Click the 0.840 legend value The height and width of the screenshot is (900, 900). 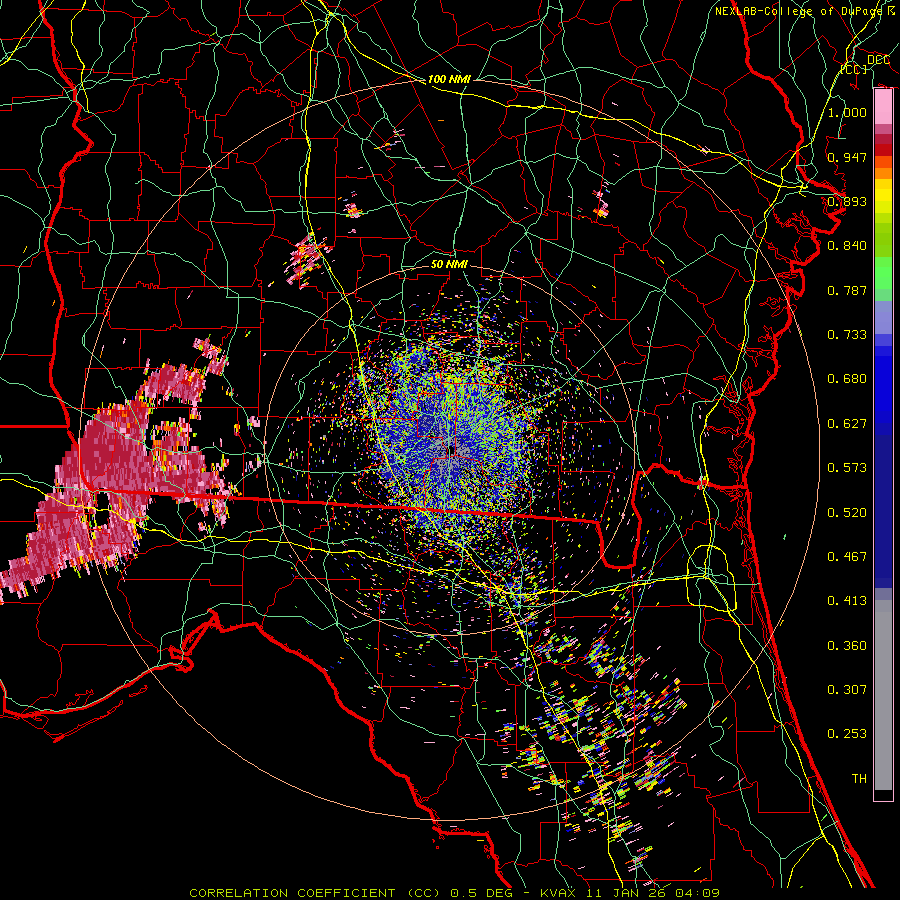point(847,246)
